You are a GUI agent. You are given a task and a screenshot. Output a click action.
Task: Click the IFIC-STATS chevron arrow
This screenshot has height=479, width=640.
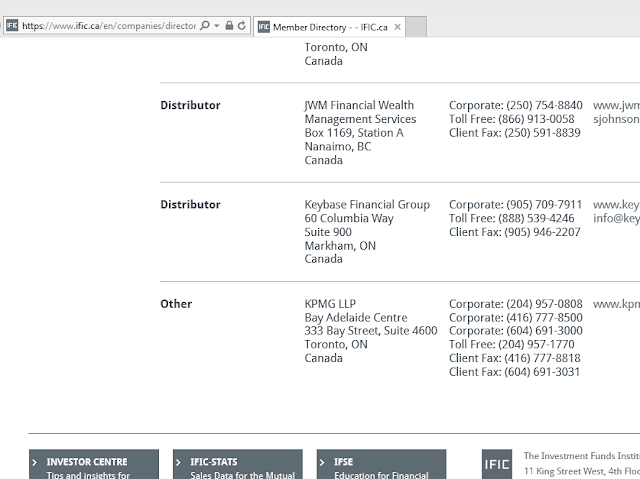[x=178, y=462]
